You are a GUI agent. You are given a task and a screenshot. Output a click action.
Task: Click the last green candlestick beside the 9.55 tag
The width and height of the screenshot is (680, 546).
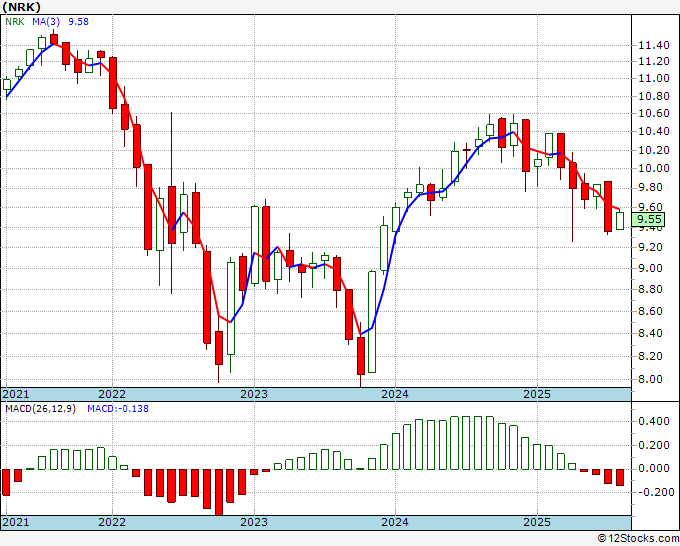click(620, 221)
